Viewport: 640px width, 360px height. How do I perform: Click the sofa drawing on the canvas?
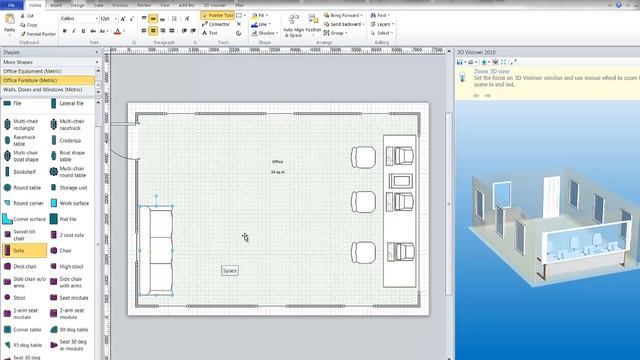coord(156,251)
